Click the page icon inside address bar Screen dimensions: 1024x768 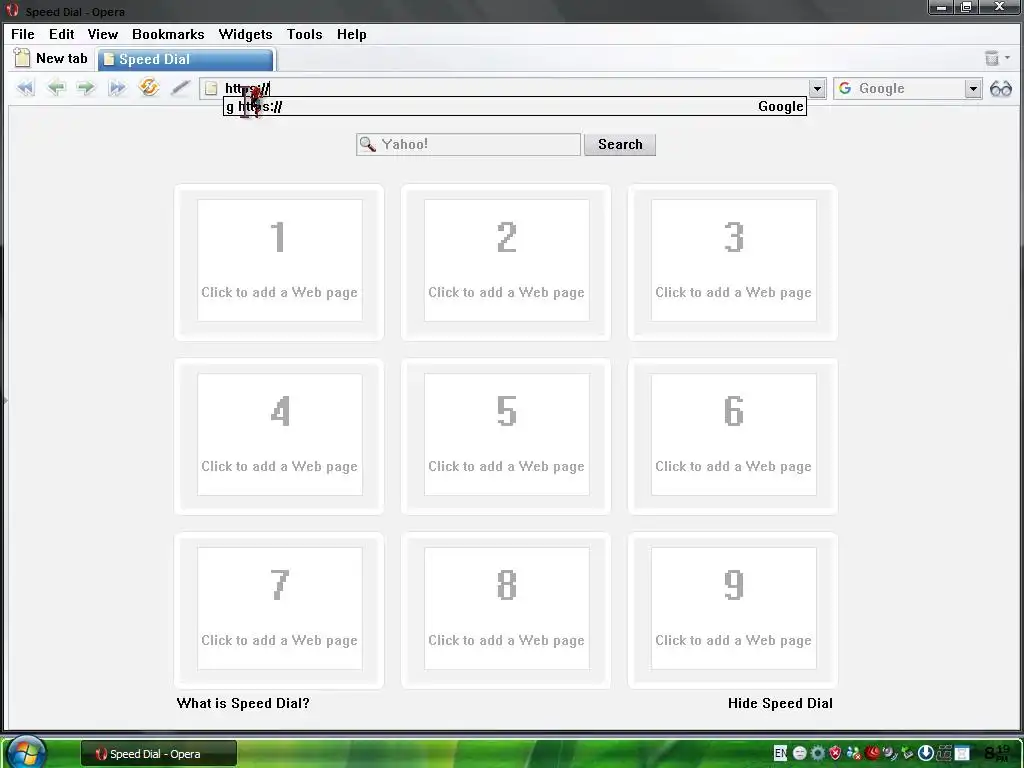point(210,88)
